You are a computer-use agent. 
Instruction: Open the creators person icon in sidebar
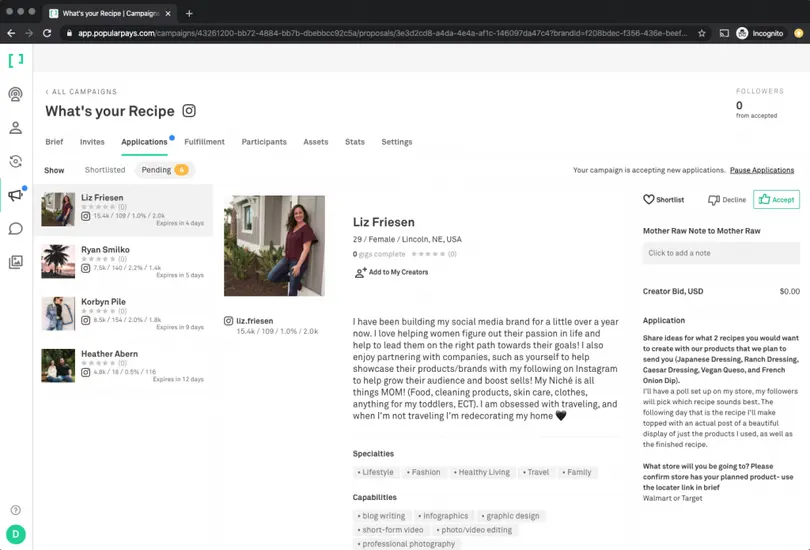coord(15,128)
